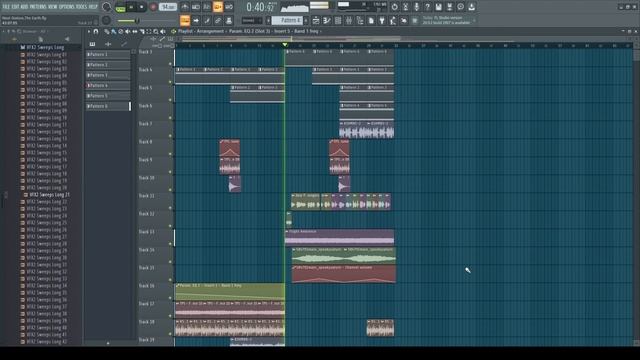Viewport: 640px width, 360px height.
Task: Click the microphone one-click recording icon
Action: pos(416,7)
